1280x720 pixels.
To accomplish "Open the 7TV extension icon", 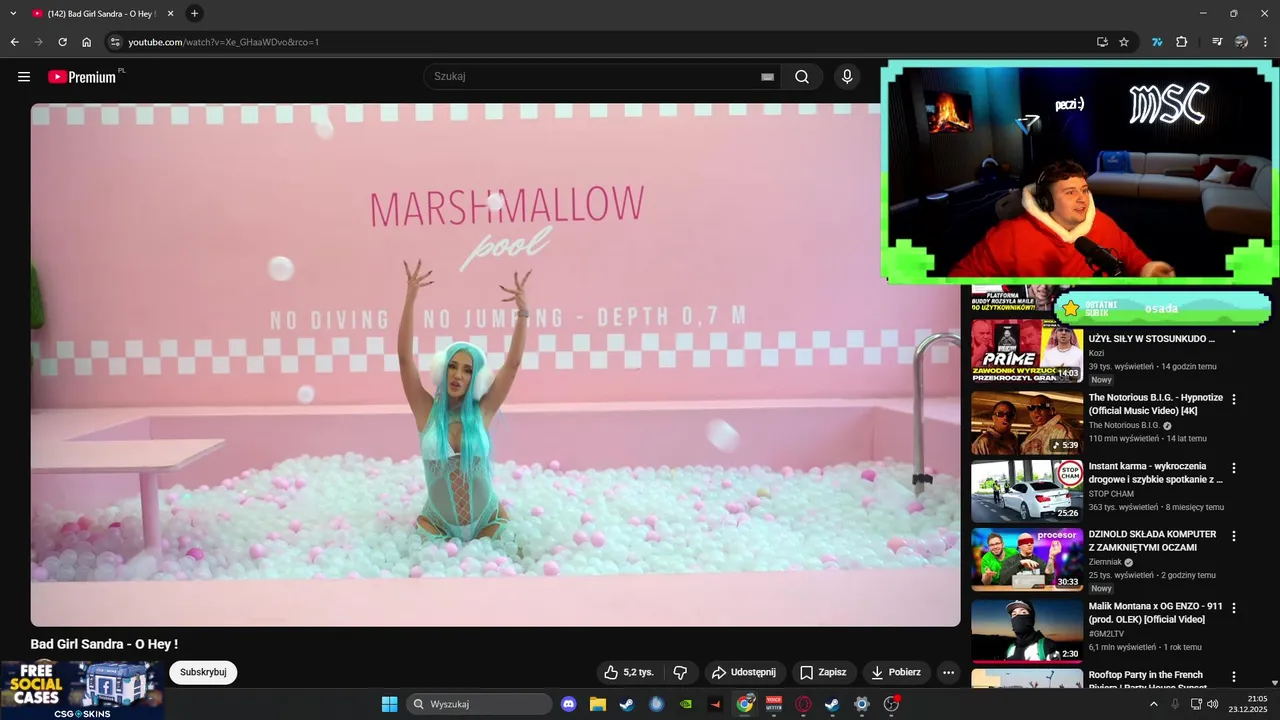I will click(1157, 42).
